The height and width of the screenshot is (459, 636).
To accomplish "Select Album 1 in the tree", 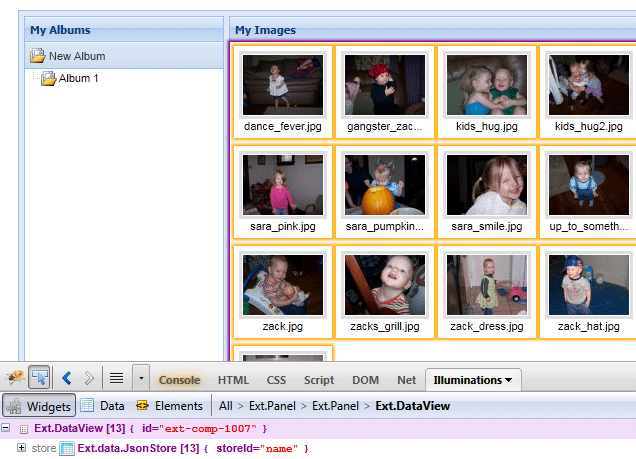I will pyautogui.click(x=78, y=78).
